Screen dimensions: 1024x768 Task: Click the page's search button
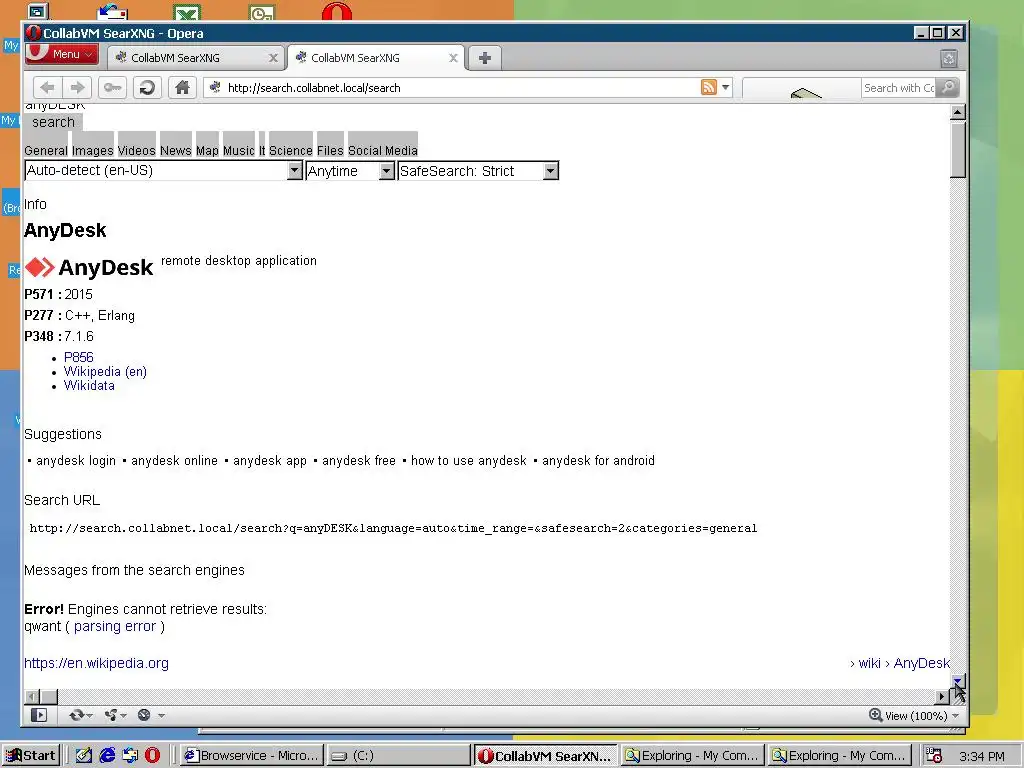click(54, 122)
